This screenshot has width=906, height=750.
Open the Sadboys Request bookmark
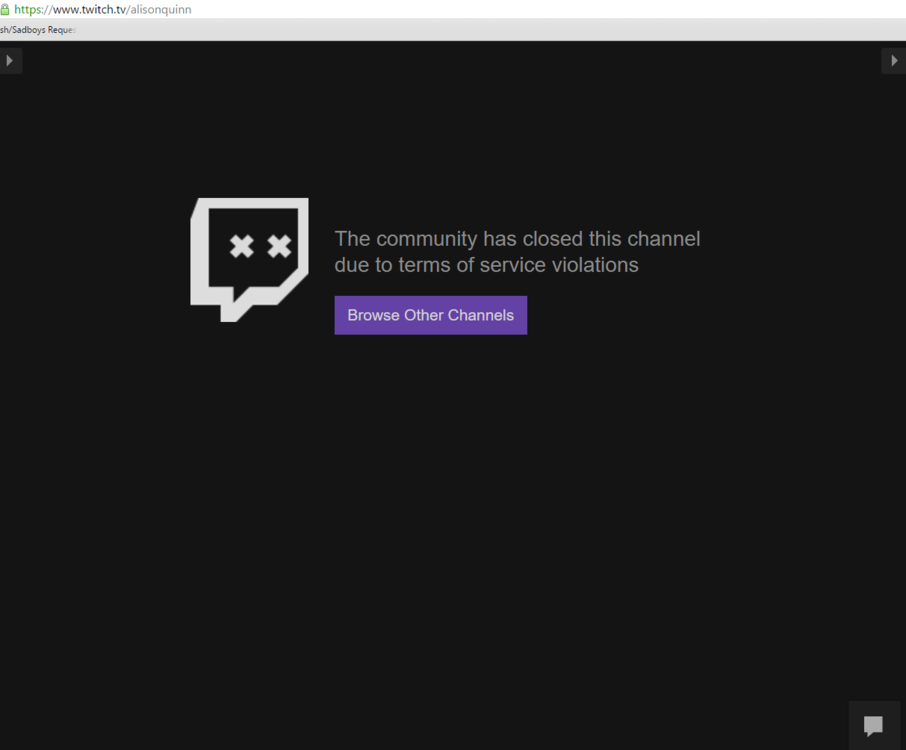pyautogui.click(x=38, y=30)
